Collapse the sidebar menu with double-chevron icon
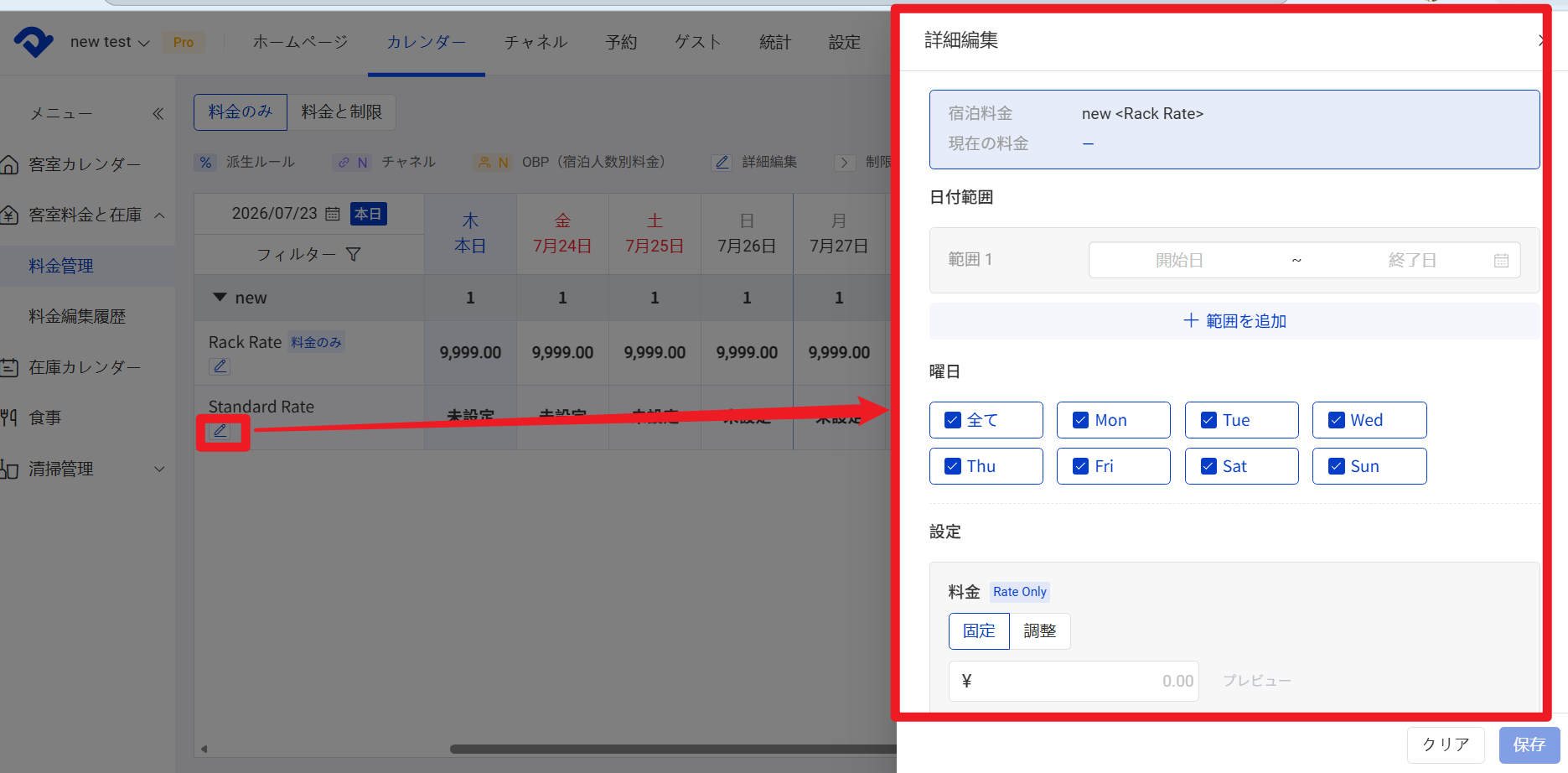Viewport: 1568px width, 773px height. [x=158, y=113]
